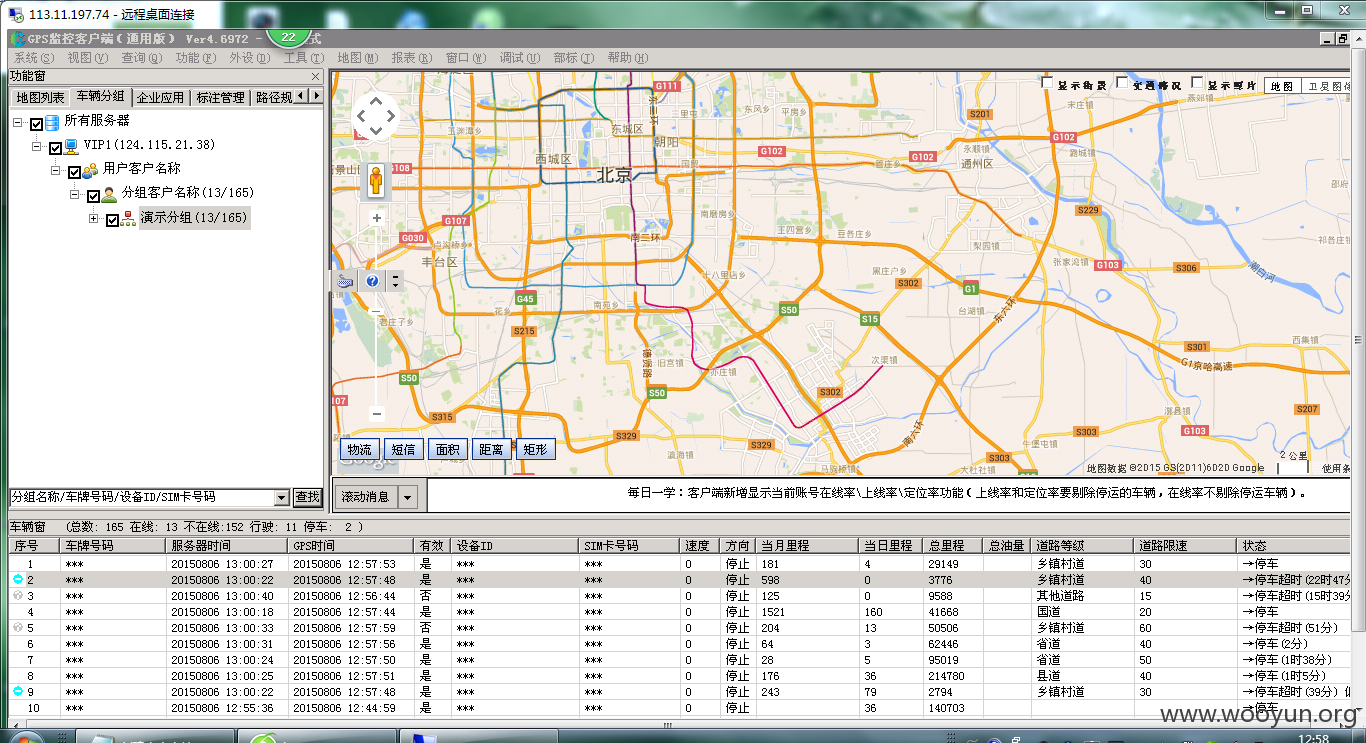Image resolution: width=1366 pixels, height=743 pixels.
Task: Open the search field dropdown arrow
Action: tap(281, 497)
